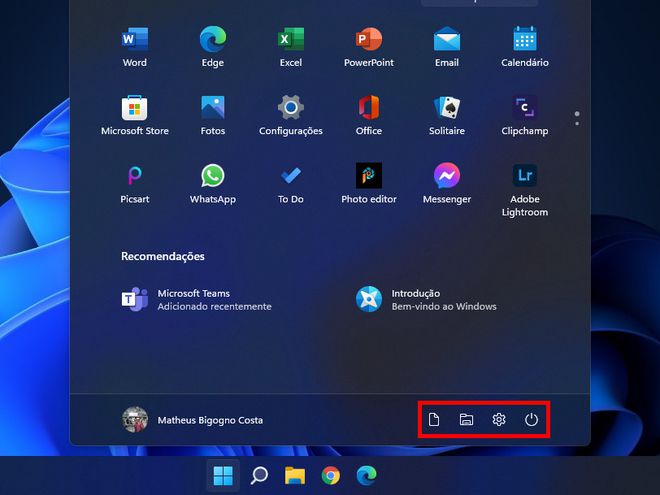Open Configurações from pinned apps
This screenshot has height=495, width=660.
tap(291, 115)
